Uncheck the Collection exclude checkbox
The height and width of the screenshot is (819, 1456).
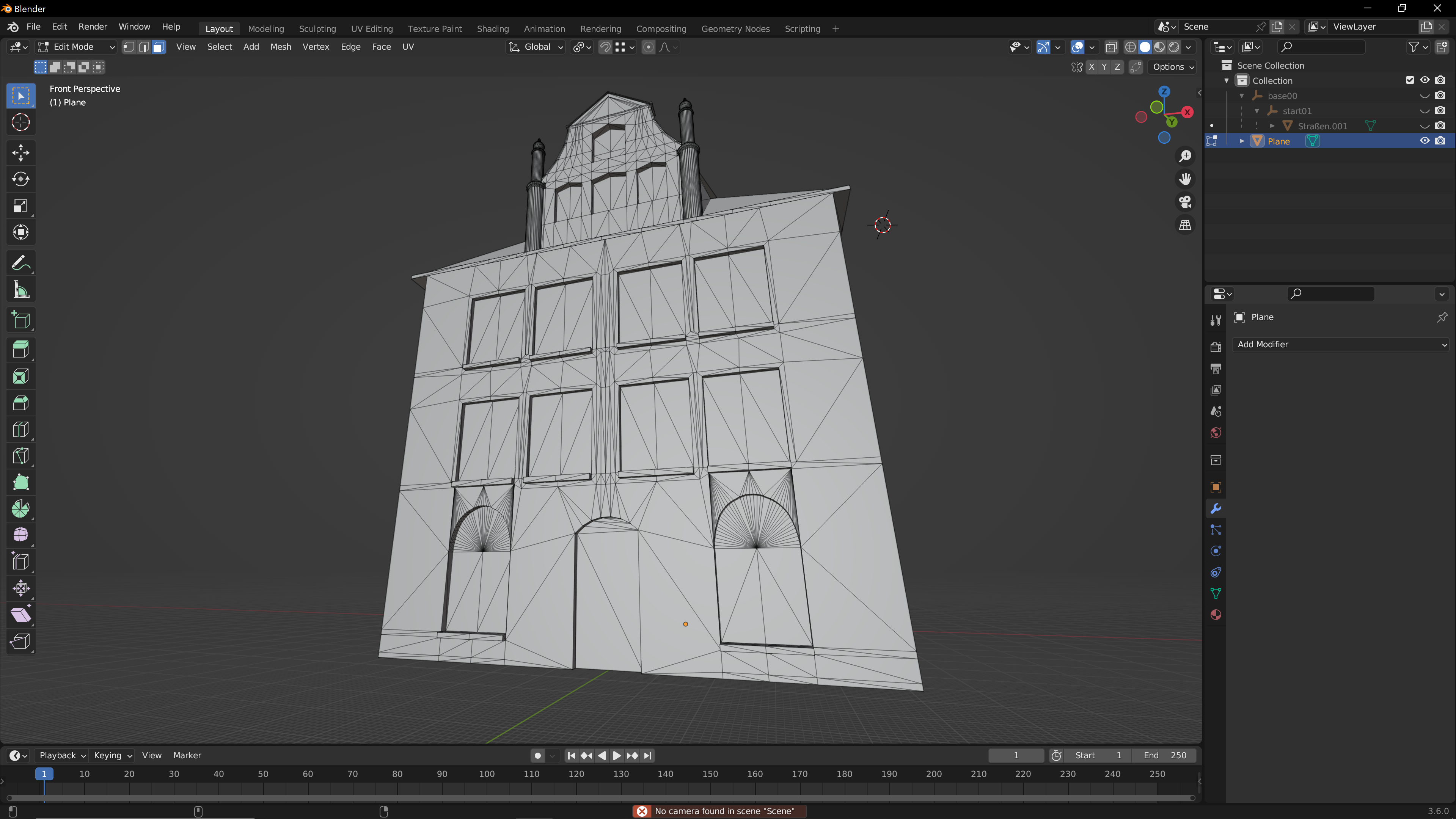1410,80
